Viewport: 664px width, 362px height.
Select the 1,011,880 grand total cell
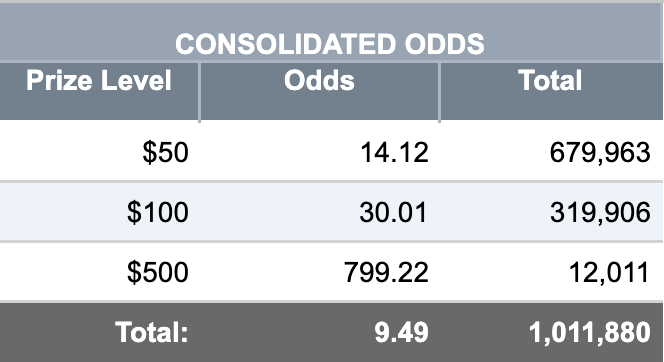589,332
